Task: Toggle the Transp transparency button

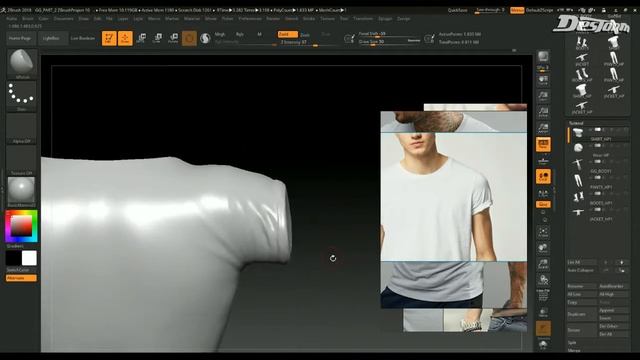Action: coord(543,312)
